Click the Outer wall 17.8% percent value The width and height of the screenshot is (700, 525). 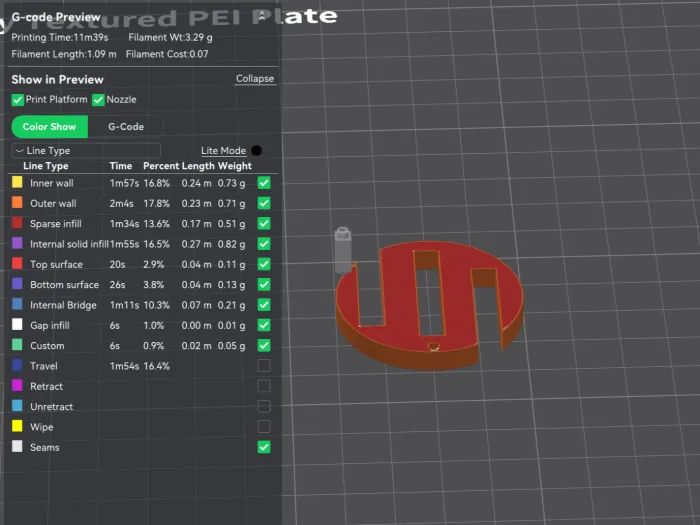point(156,204)
